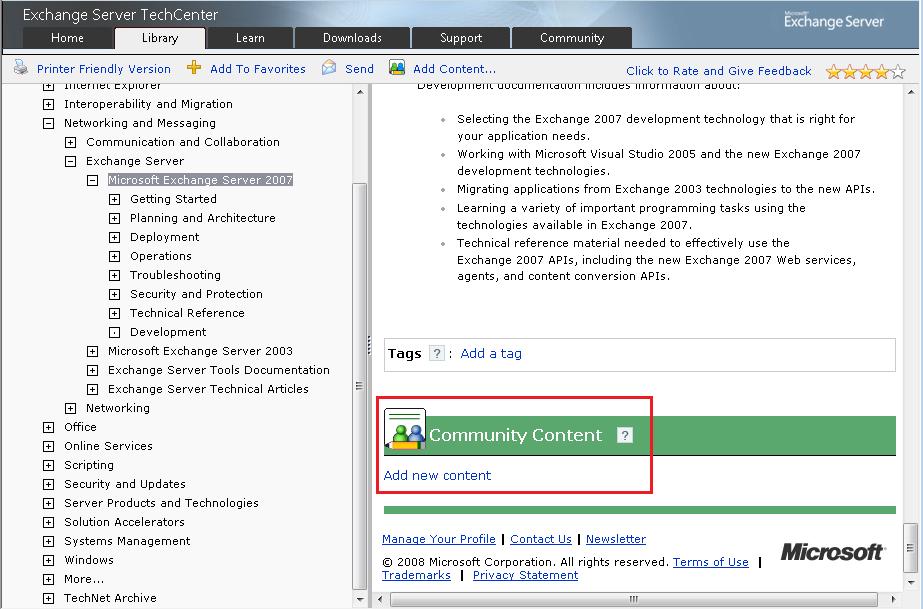Open Privacy Statement link
The image size is (923, 609).
[525, 575]
